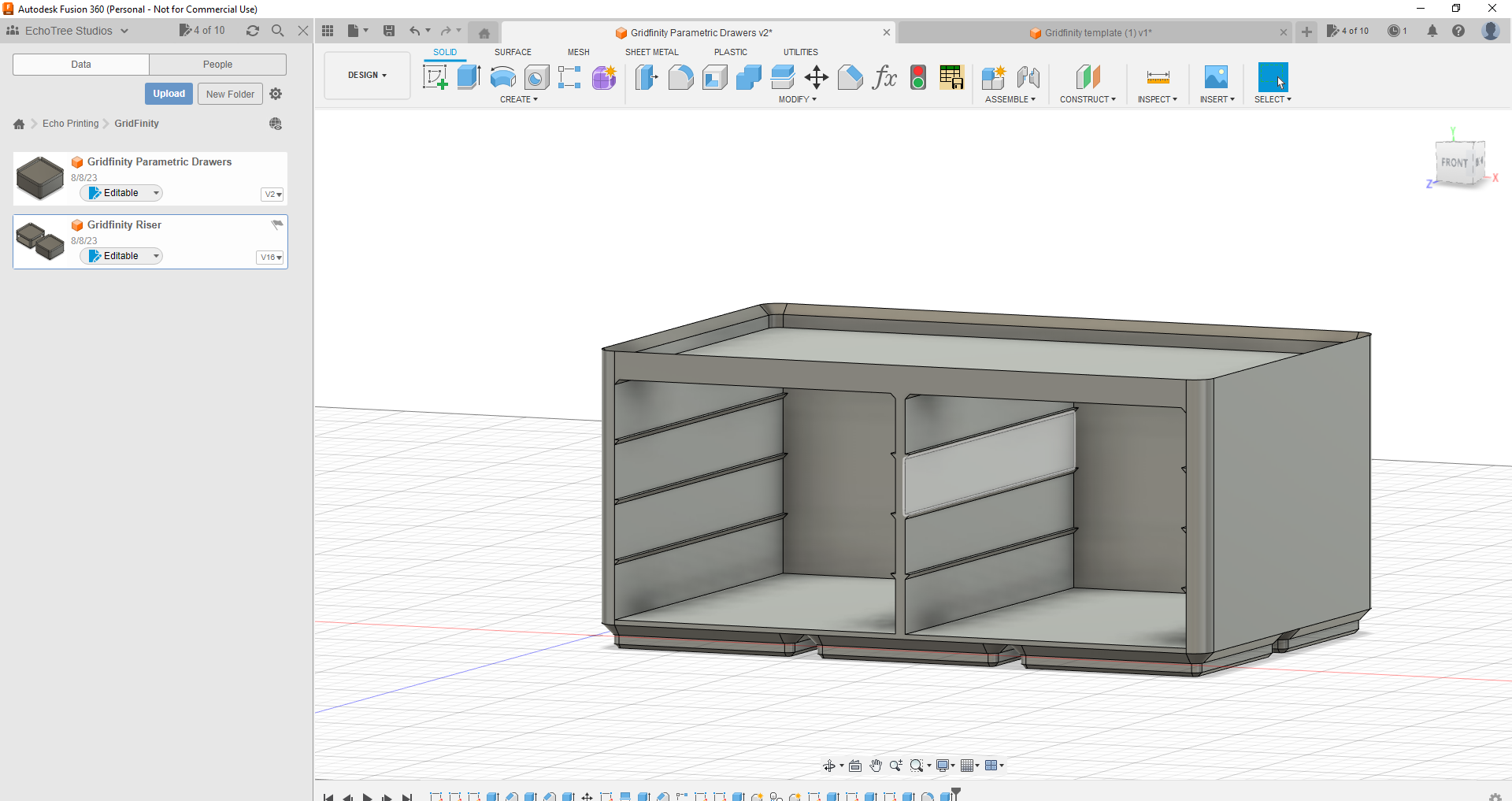Switch to the SHEET METAL tab

[x=651, y=52]
